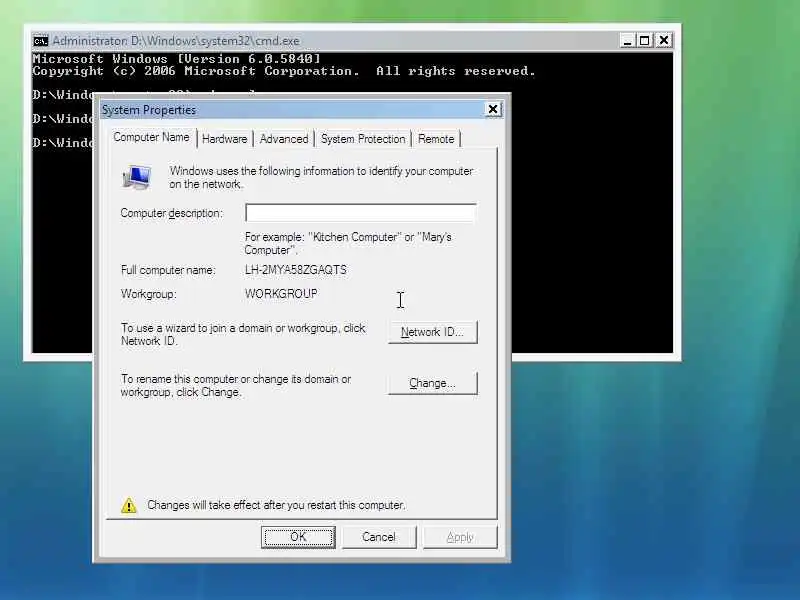Select the Computer Name tab
Image resolution: width=800 pixels, height=600 pixels.
pos(152,137)
